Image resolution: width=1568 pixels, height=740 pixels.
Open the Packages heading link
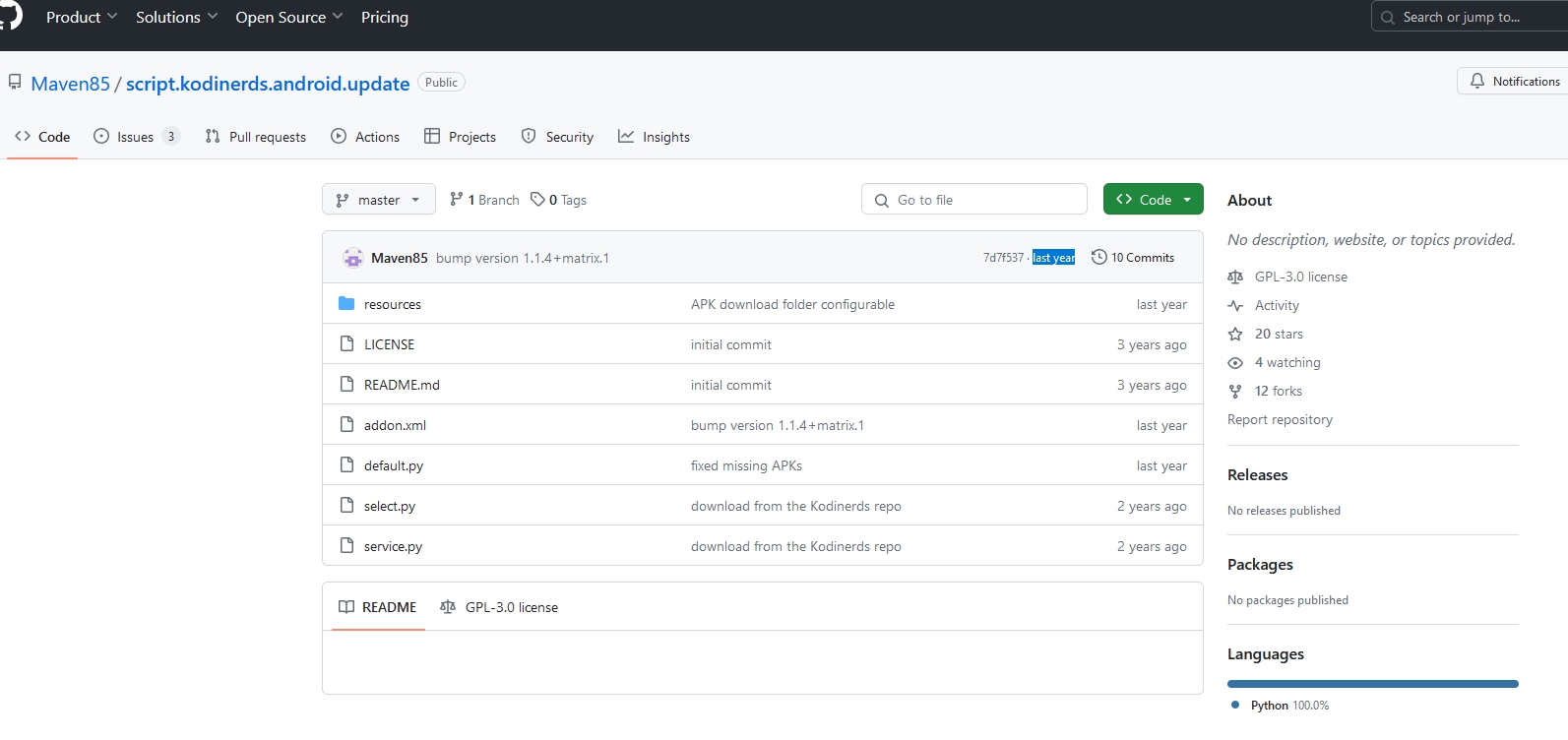[1260, 564]
